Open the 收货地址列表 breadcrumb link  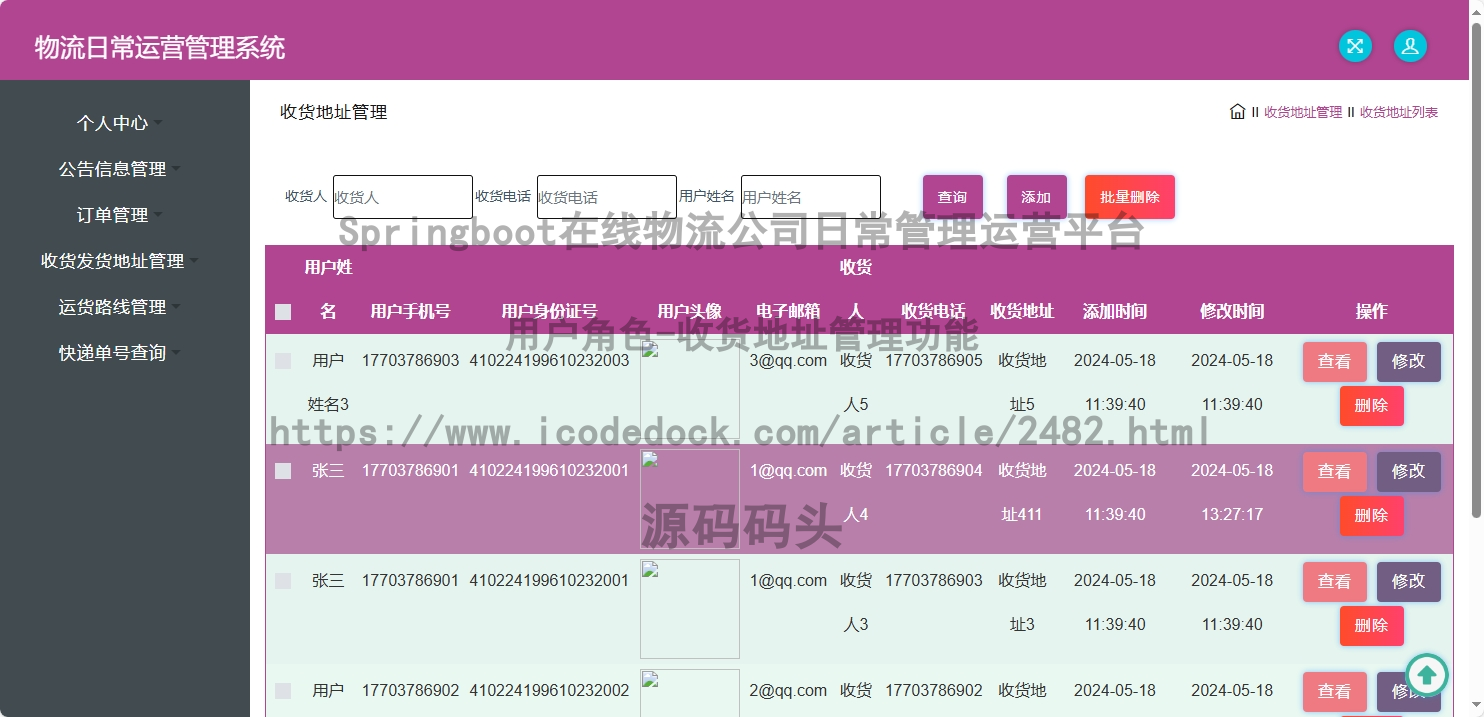[x=1399, y=112]
